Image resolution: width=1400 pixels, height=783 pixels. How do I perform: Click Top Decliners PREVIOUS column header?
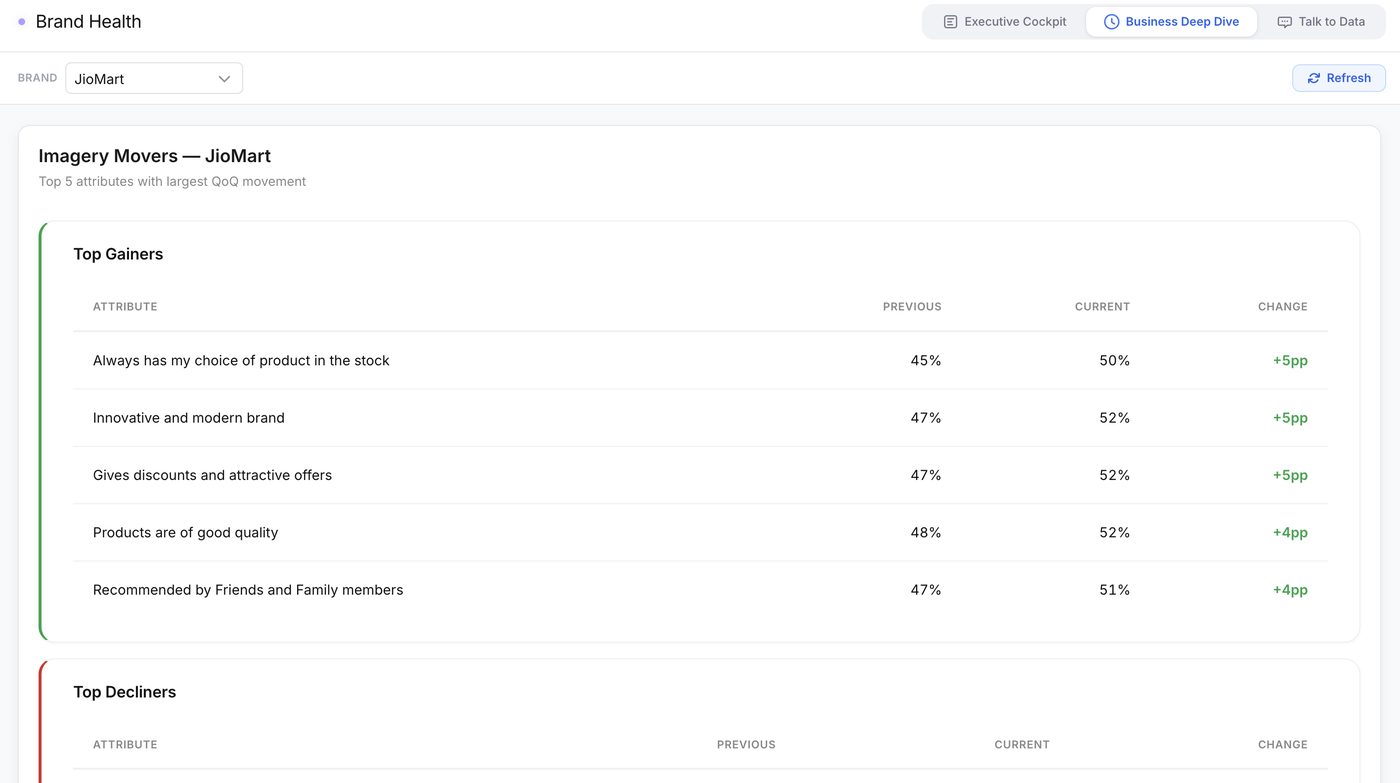(746, 745)
